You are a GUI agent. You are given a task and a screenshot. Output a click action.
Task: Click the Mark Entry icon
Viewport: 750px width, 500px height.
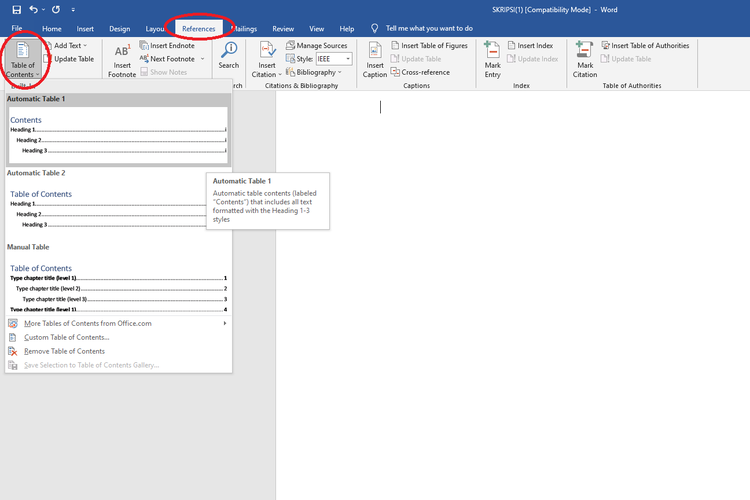492,52
